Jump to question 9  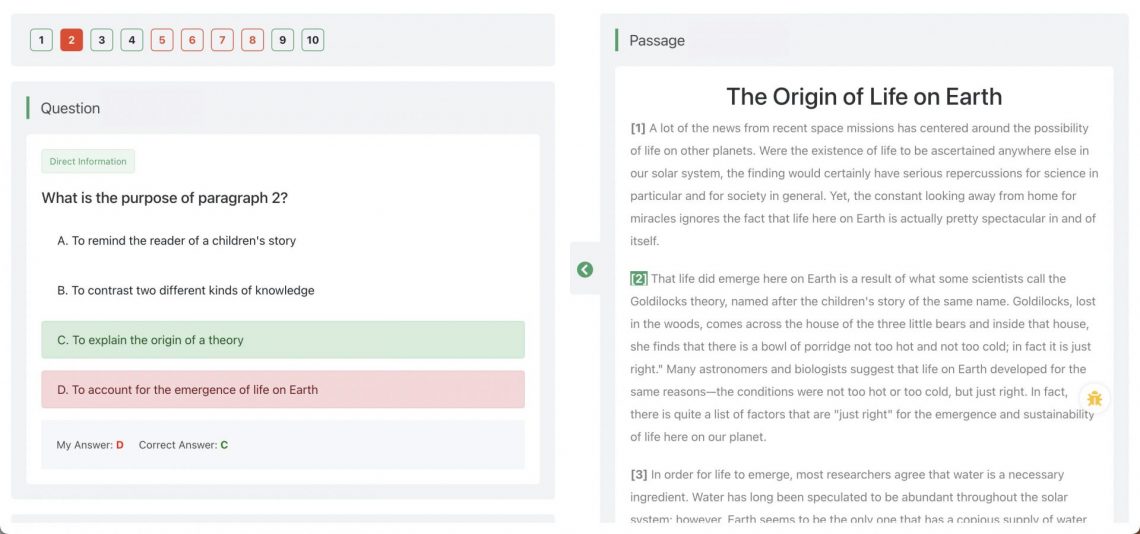283,40
